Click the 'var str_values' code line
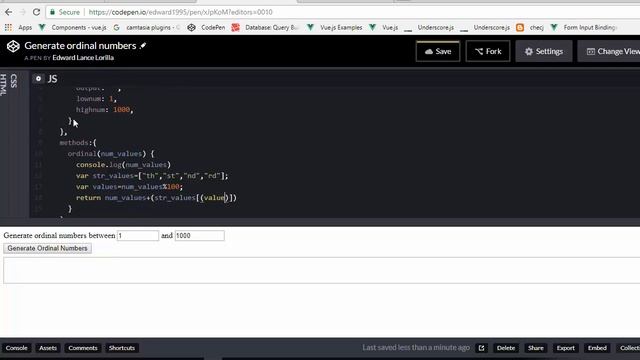This screenshot has width=640, height=360. pos(152,176)
